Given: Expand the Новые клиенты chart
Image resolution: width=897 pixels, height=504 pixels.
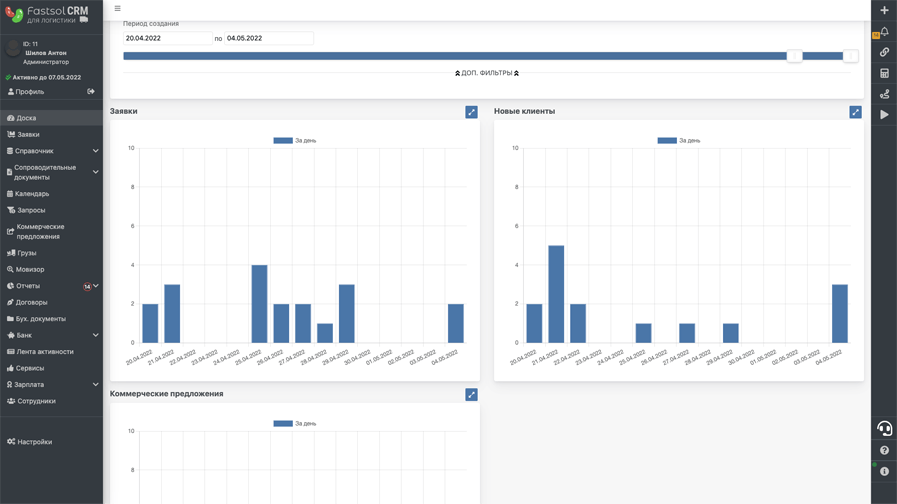Looking at the screenshot, I should (x=855, y=112).
